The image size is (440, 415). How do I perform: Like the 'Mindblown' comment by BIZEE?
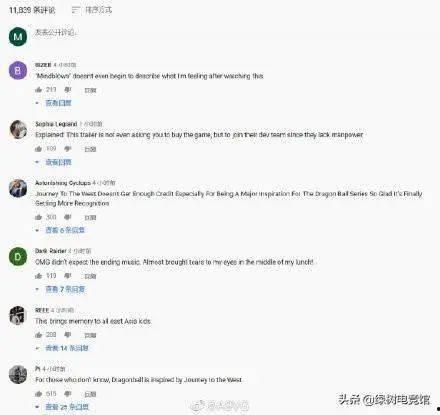click(39, 90)
